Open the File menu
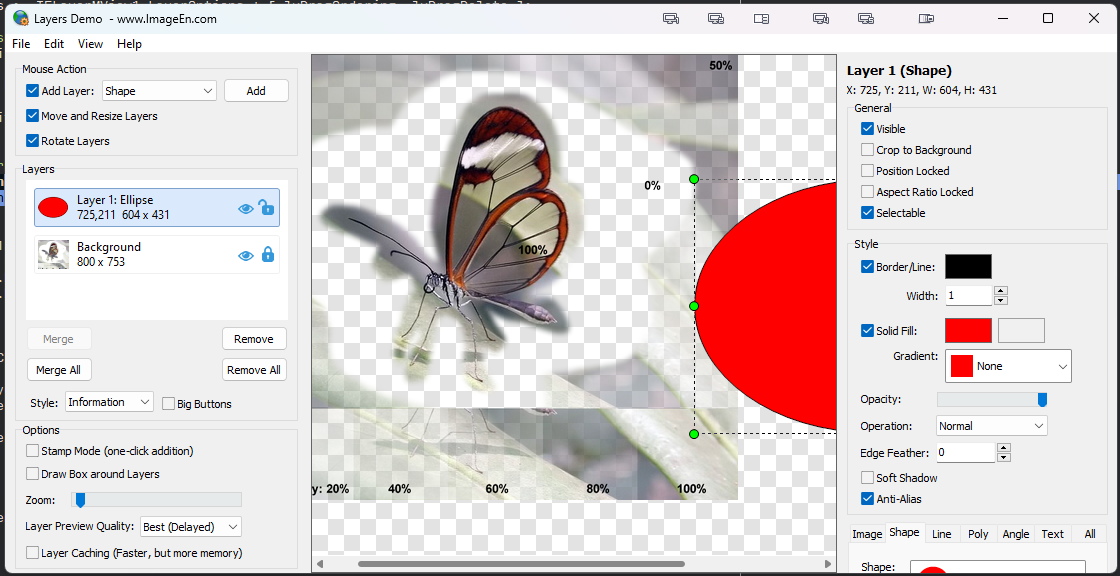The width and height of the screenshot is (1120, 576). (21, 44)
